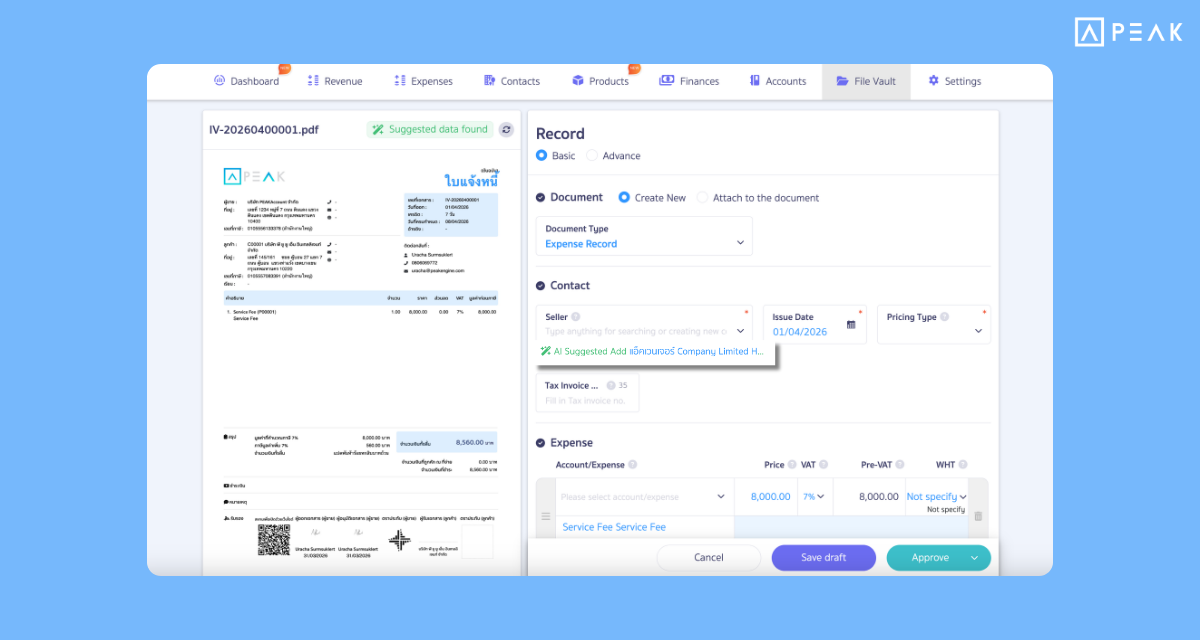
Task: Click the AI Suggested Add company suggestion link
Action: pos(650,352)
